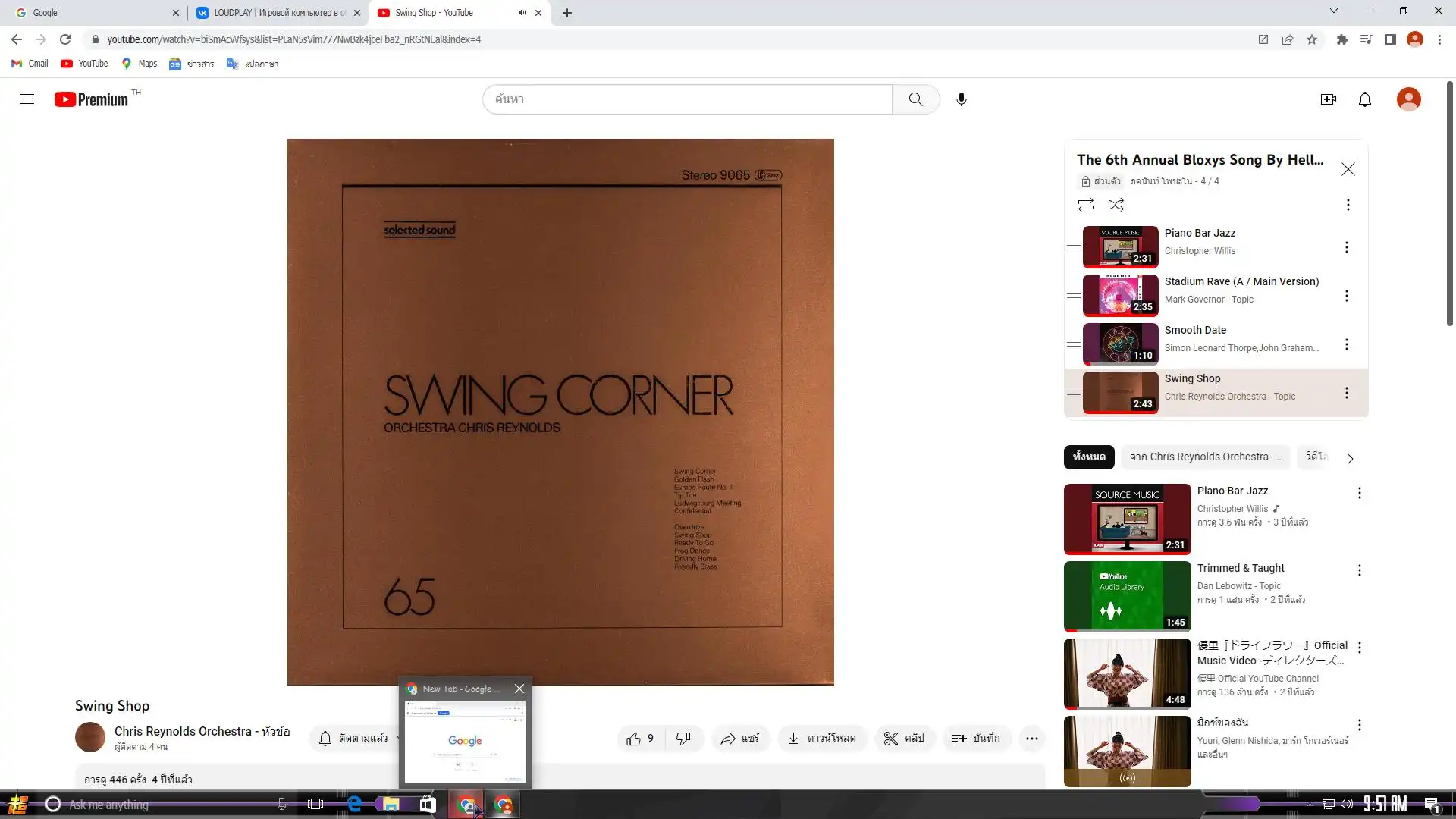Open playlist options three-dot menu
Image resolution: width=1456 pixels, height=819 pixels.
[1348, 205]
